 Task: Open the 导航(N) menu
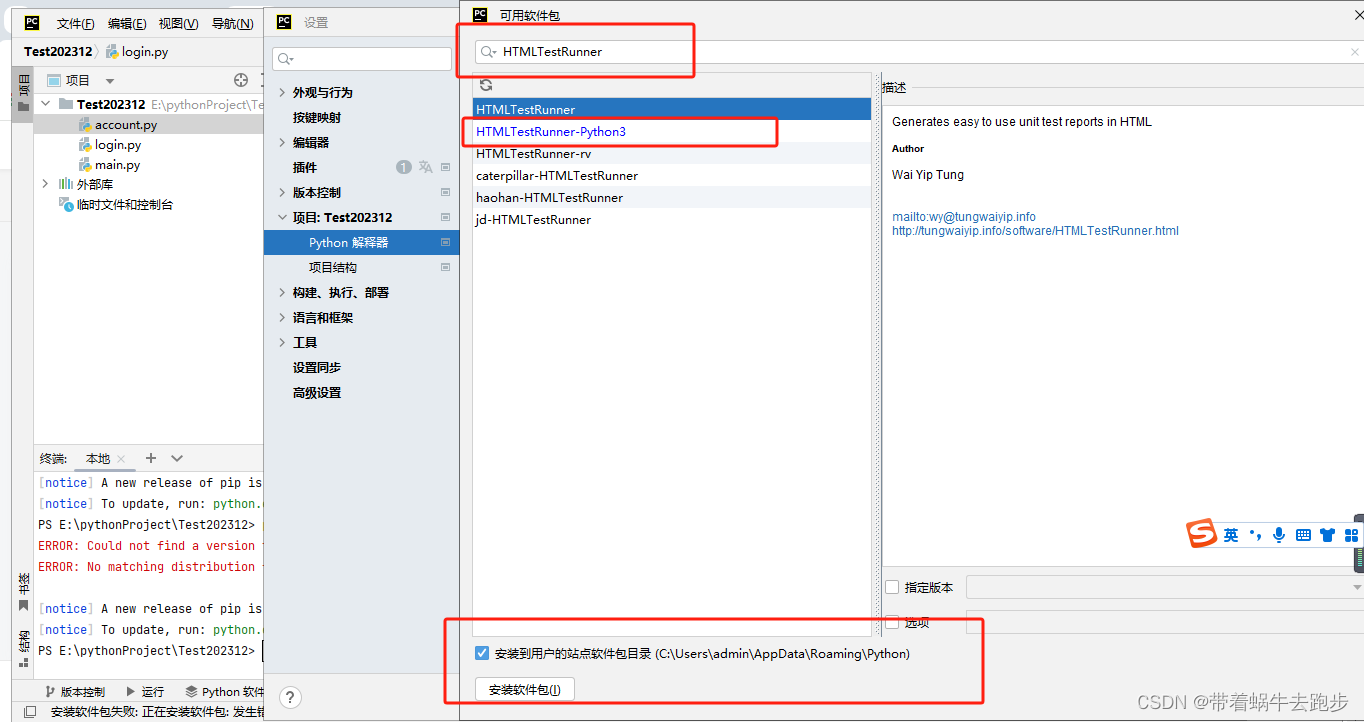click(x=232, y=24)
